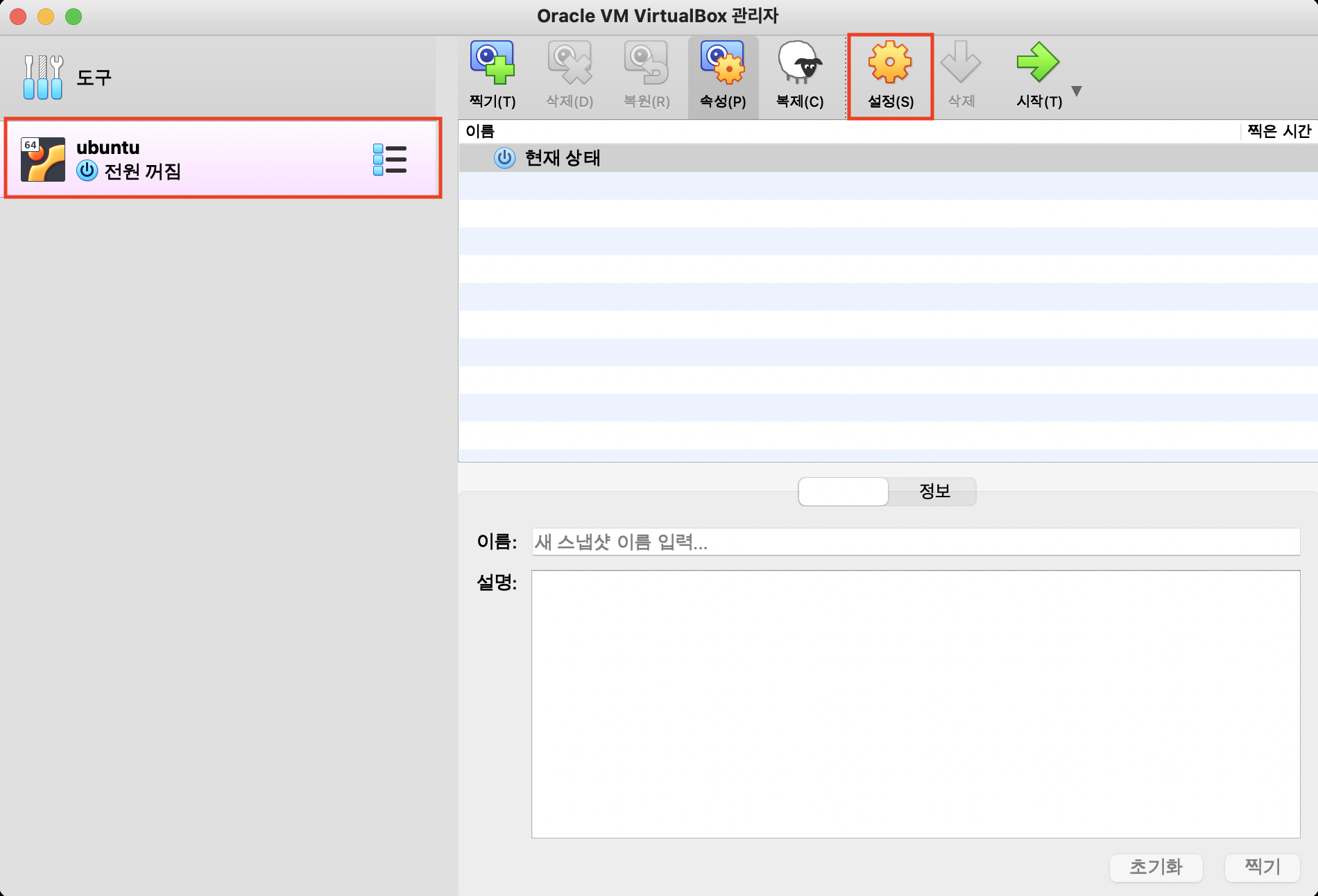Switch to the 정보 tab

(933, 491)
